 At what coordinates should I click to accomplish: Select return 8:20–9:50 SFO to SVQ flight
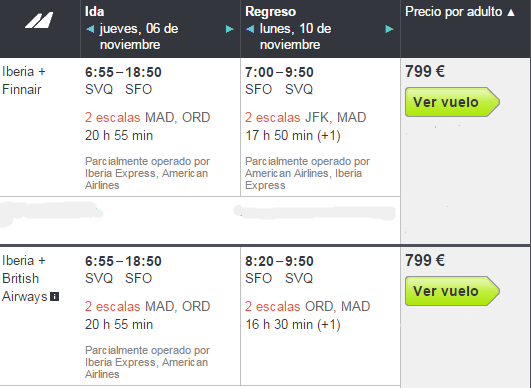(x=279, y=261)
